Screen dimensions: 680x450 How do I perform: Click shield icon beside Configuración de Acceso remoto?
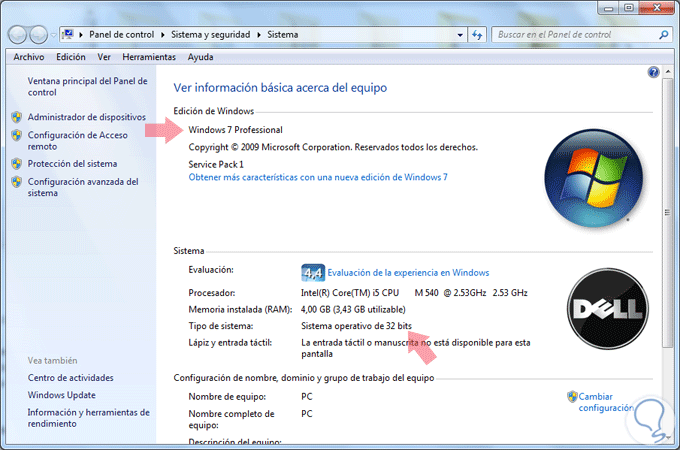16,135
